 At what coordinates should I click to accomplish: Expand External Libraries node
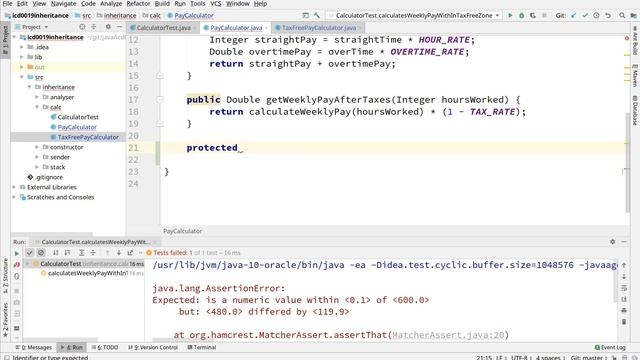14,187
